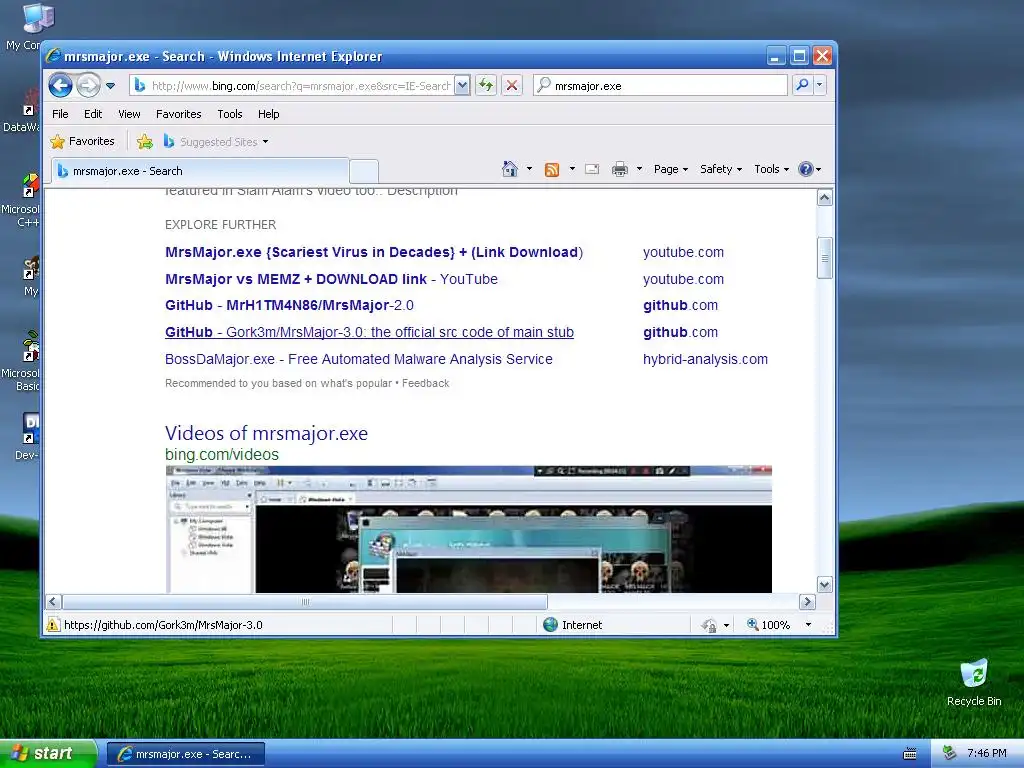Screen dimensions: 1024x768
Task: Click the Internet zone globe icon
Action: (551, 625)
